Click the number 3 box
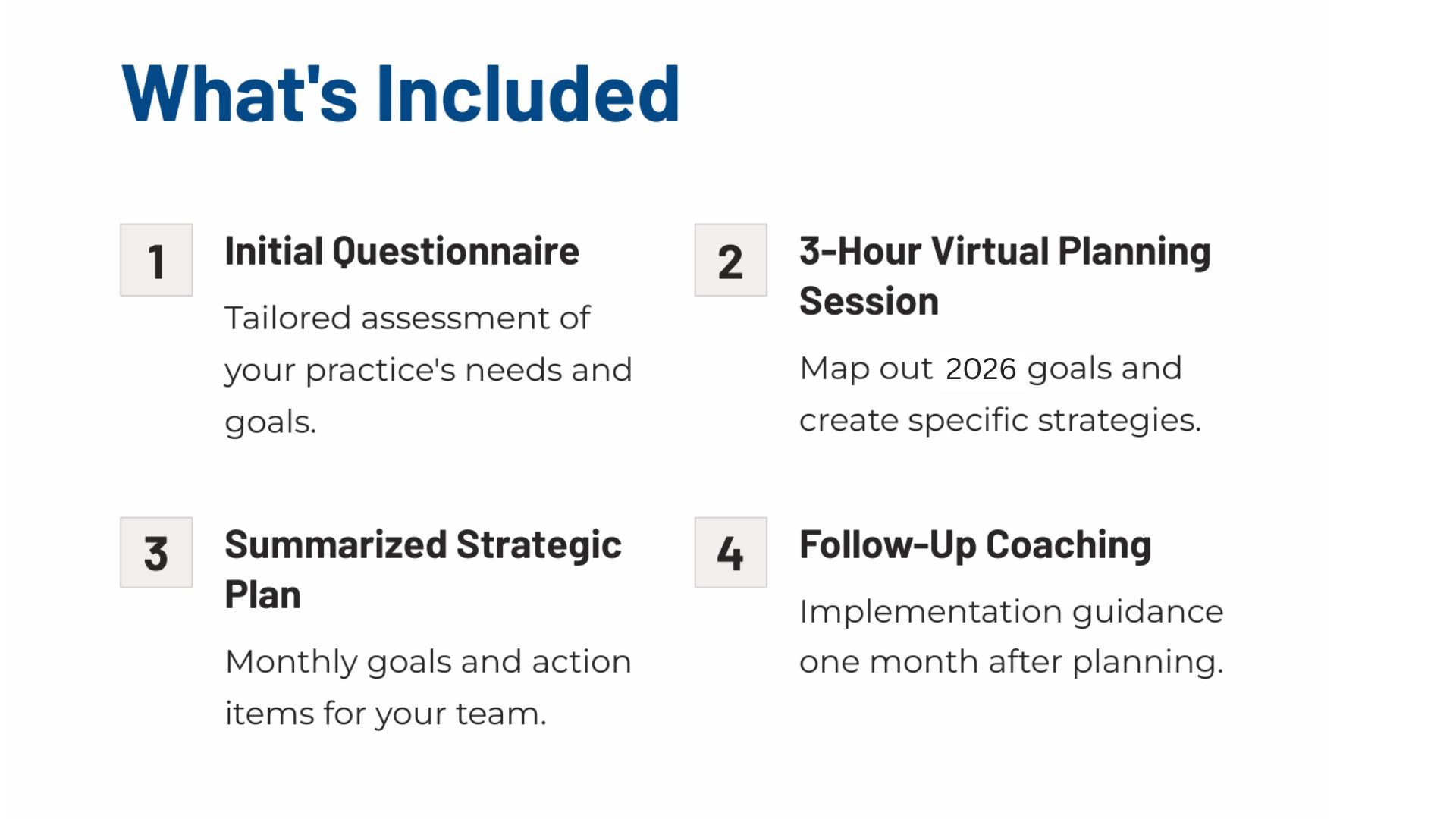 pos(156,553)
